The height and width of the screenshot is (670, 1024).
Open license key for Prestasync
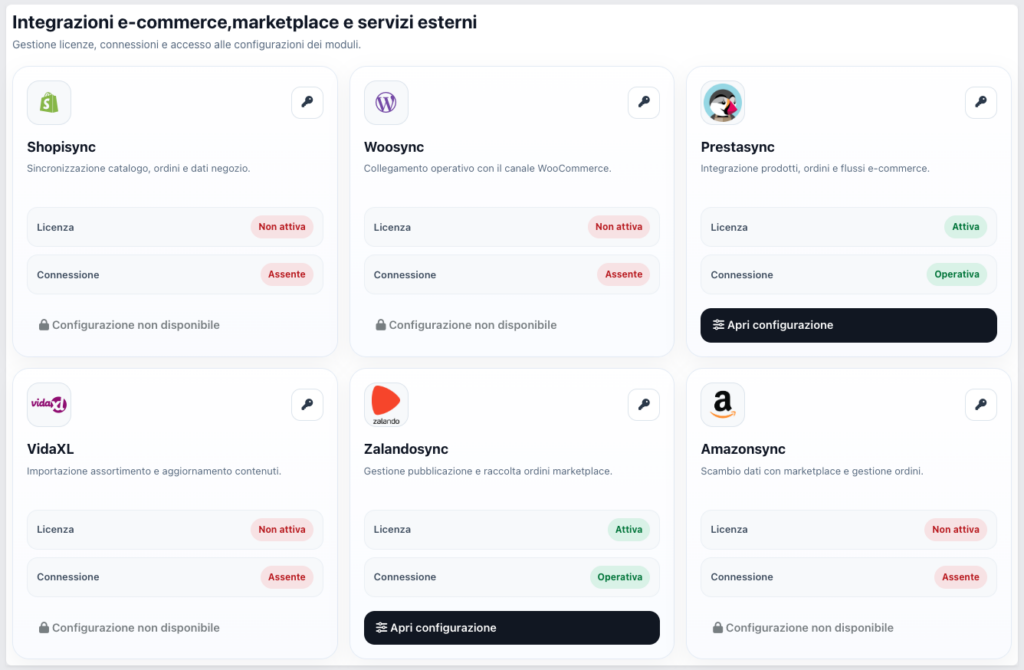click(x=981, y=102)
